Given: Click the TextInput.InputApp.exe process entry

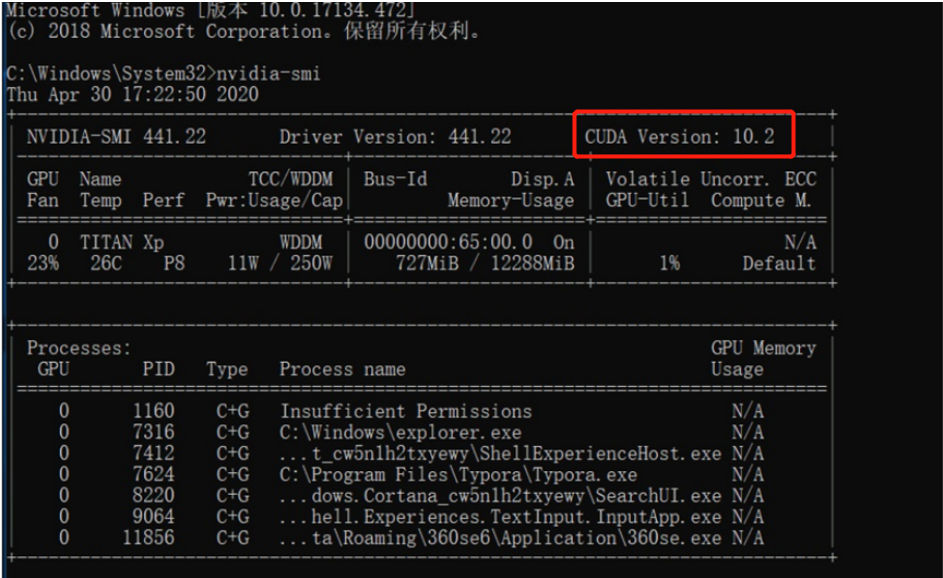Looking at the screenshot, I should tap(500, 517).
